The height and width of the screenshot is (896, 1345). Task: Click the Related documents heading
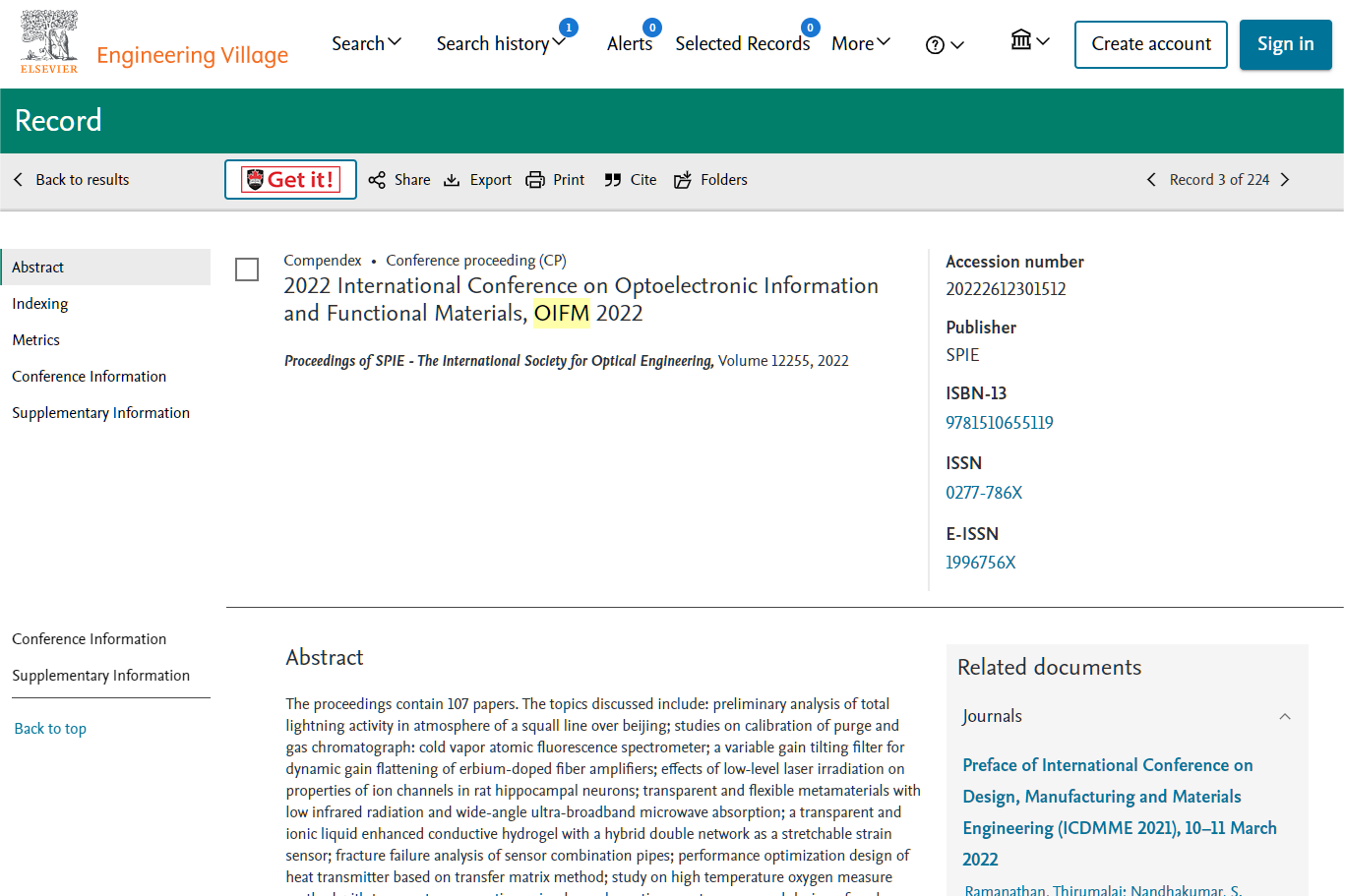(x=1050, y=667)
